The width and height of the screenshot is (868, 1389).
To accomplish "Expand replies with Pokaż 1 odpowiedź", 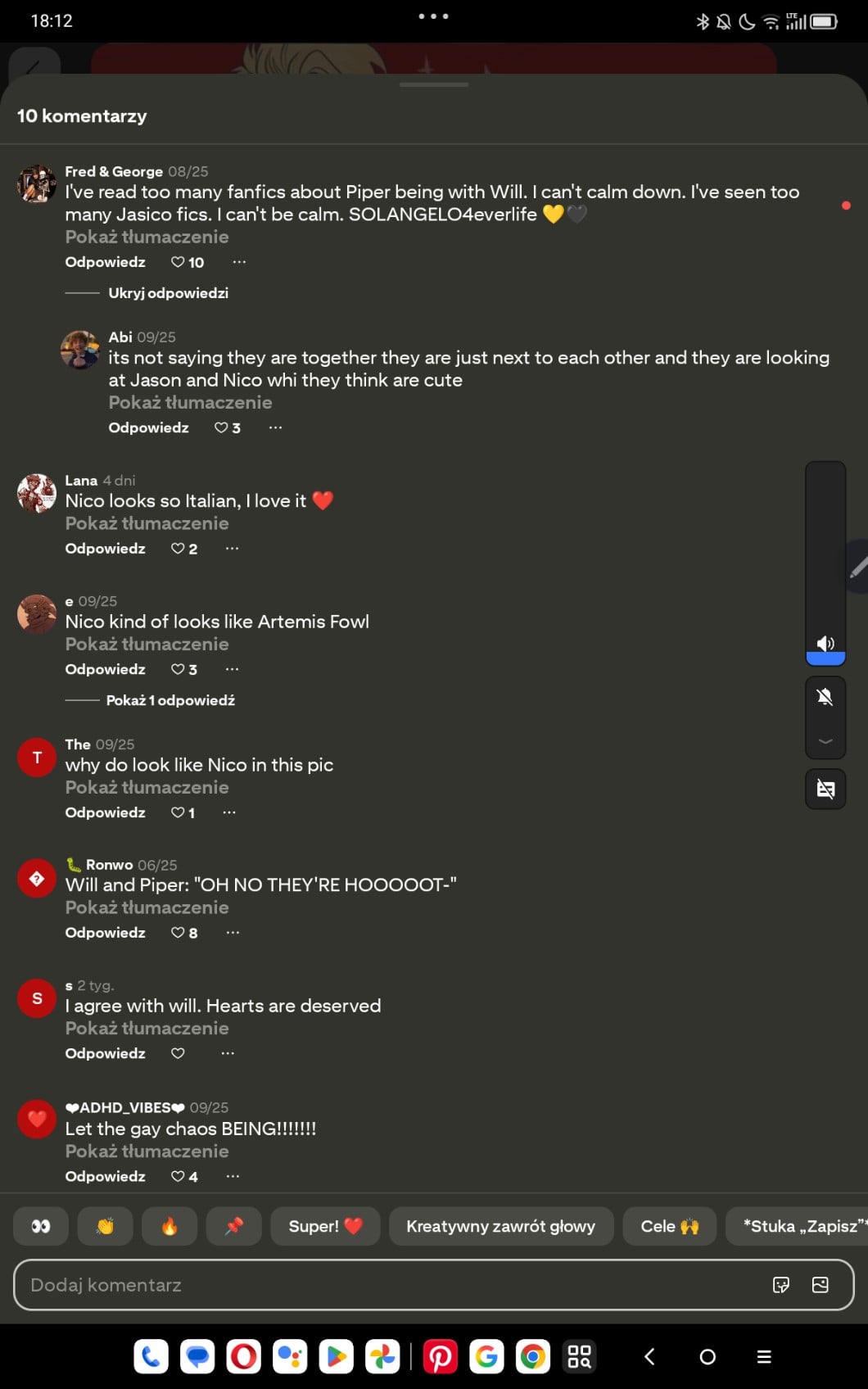I will (170, 700).
